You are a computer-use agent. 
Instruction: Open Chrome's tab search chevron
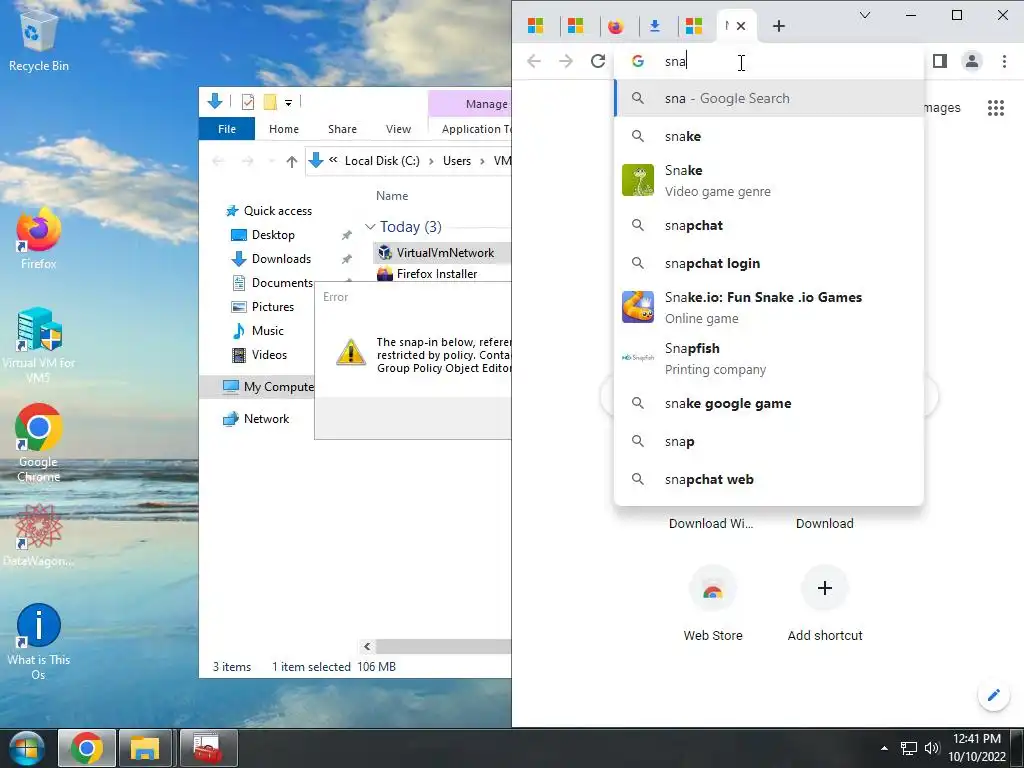[x=865, y=15]
